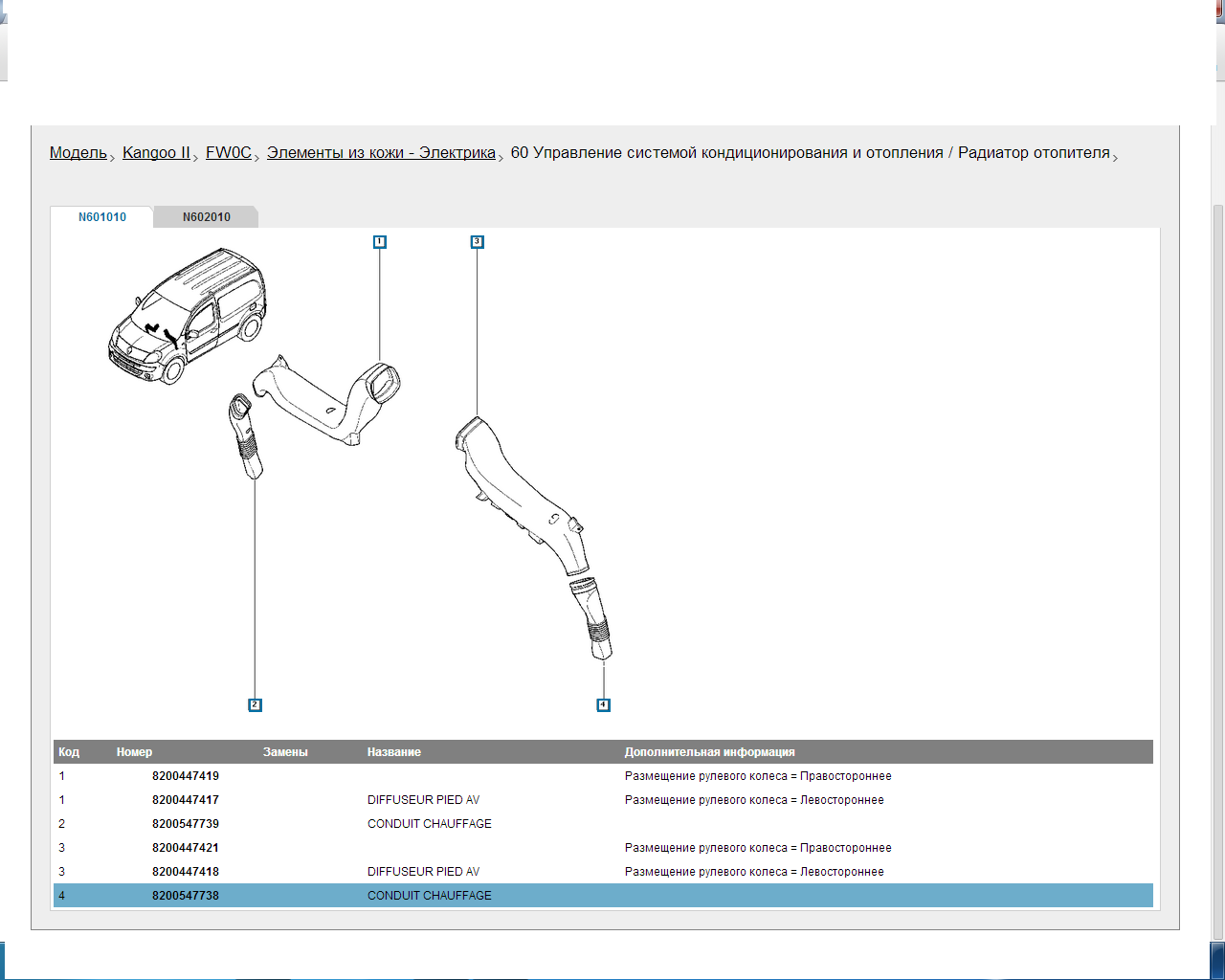Open the FW0C breadcrumb link
Screen dimensions: 1225x980
(229, 153)
